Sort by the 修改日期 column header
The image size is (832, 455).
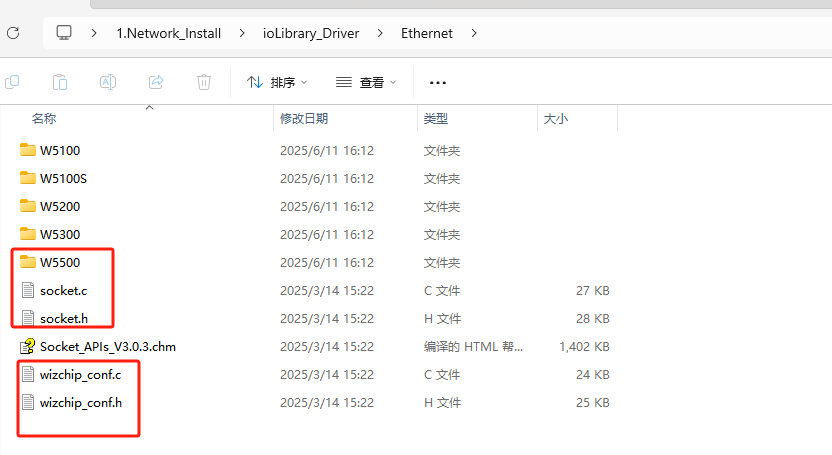click(x=304, y=118)
